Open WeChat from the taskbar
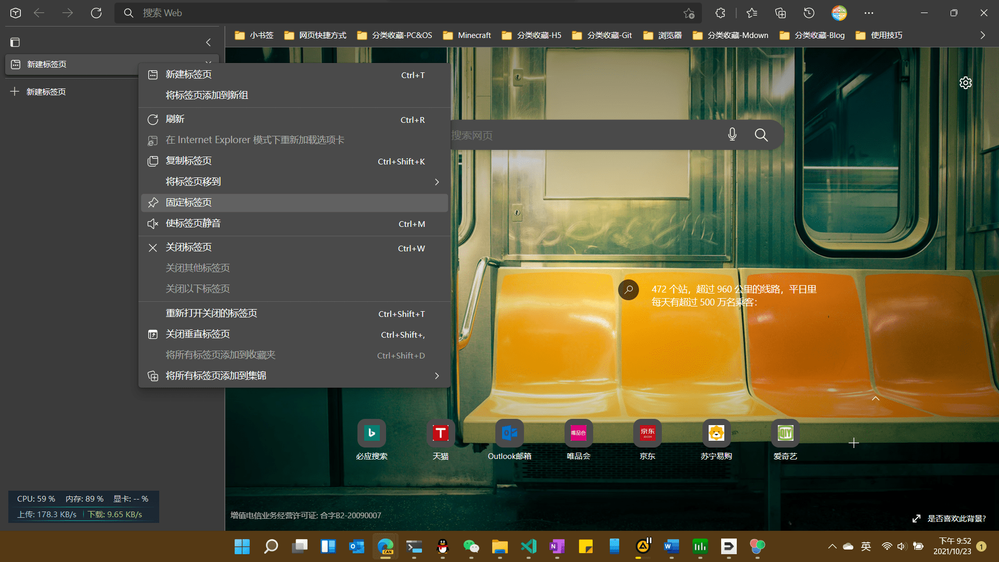The width and height of the screenshot is (999, 562). tap(471, 547)
